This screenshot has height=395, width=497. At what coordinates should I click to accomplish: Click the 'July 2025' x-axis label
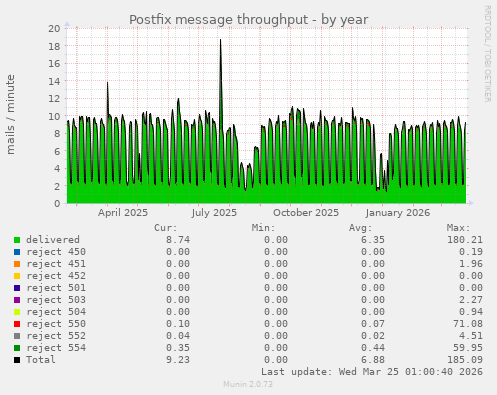(214, 213)
